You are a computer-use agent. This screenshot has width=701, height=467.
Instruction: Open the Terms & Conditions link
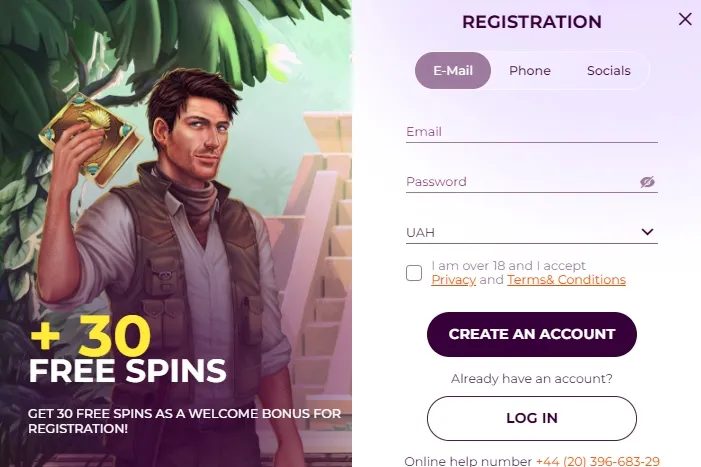[566, 280]
